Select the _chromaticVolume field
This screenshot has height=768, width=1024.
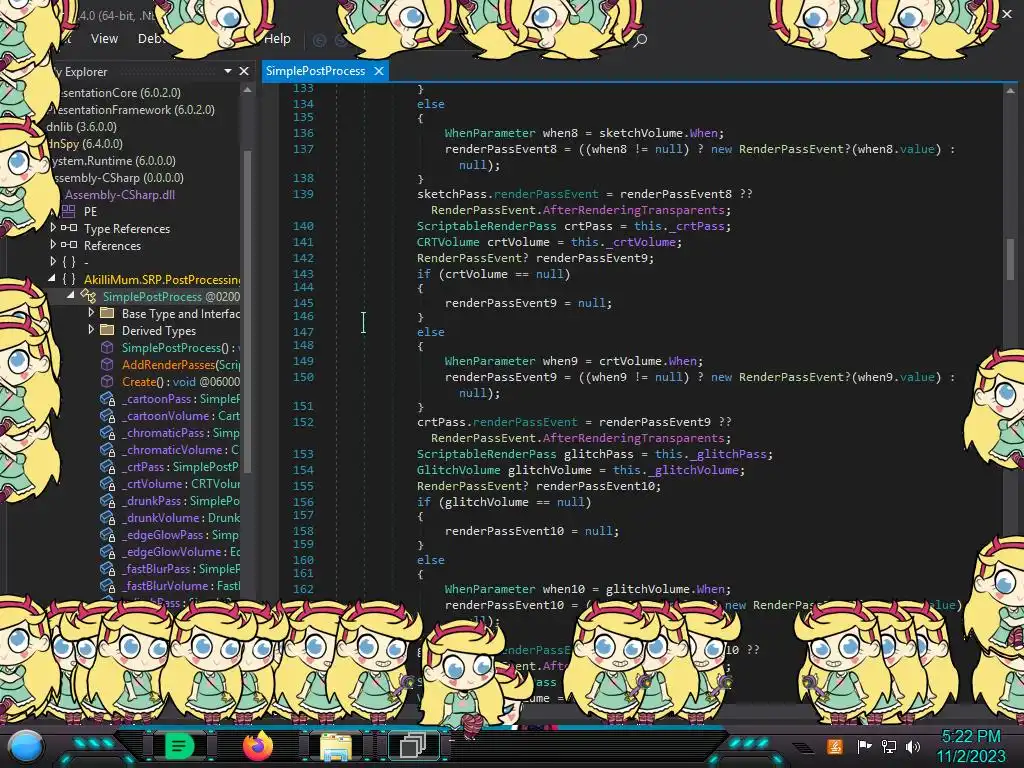coord(180,449)
